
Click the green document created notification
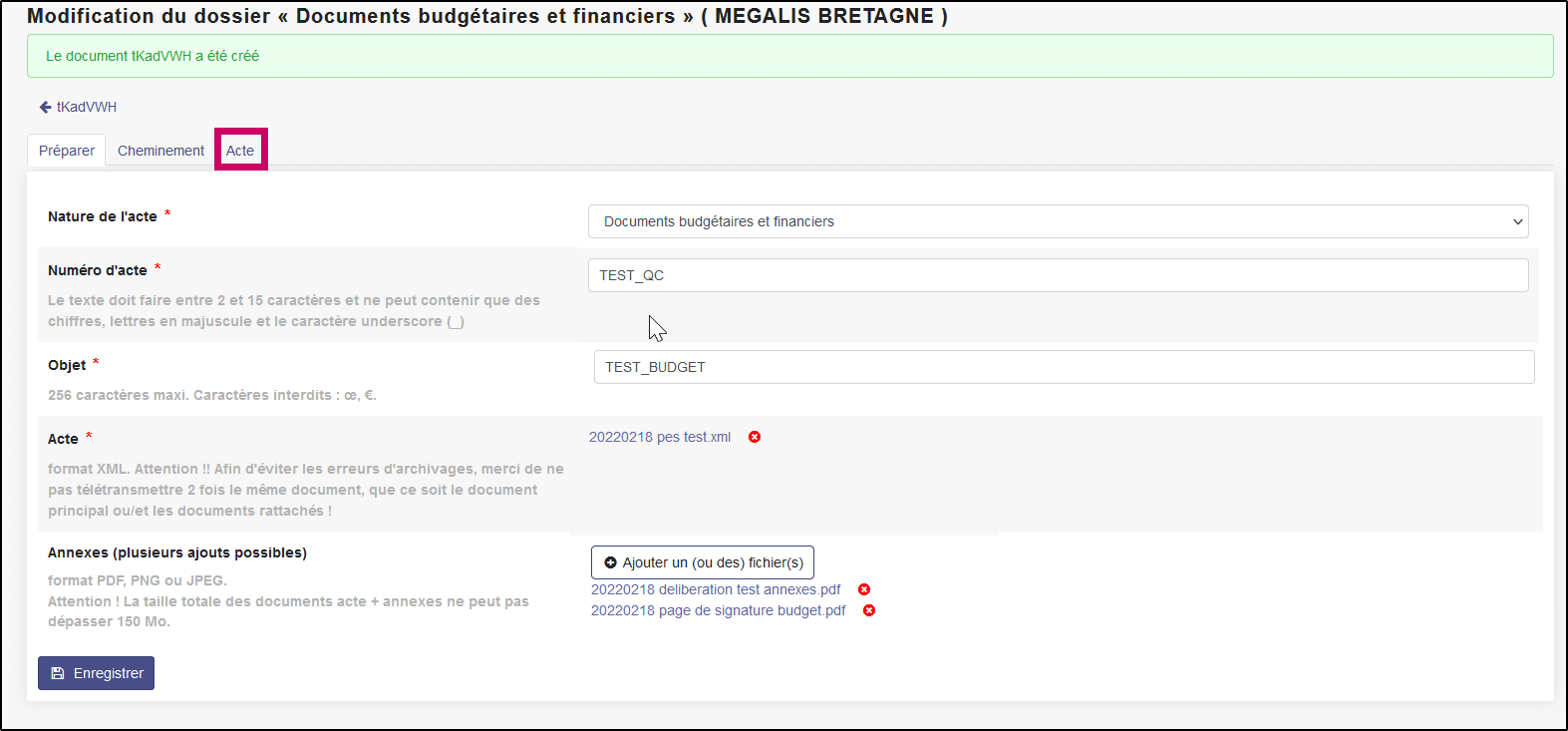[x=789, y=56]
